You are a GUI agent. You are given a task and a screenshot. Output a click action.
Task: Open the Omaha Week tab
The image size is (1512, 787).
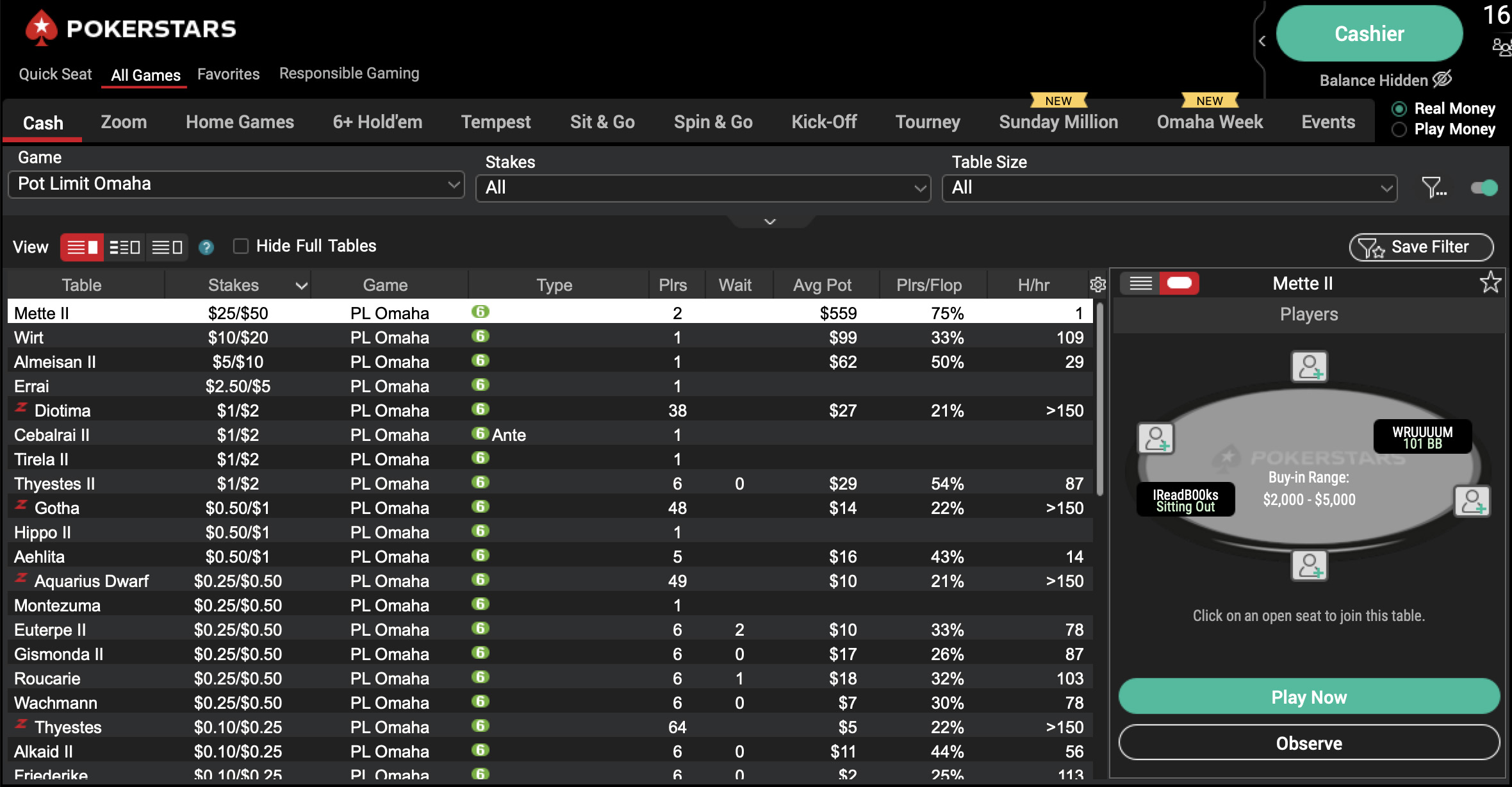pos(1210,122)
